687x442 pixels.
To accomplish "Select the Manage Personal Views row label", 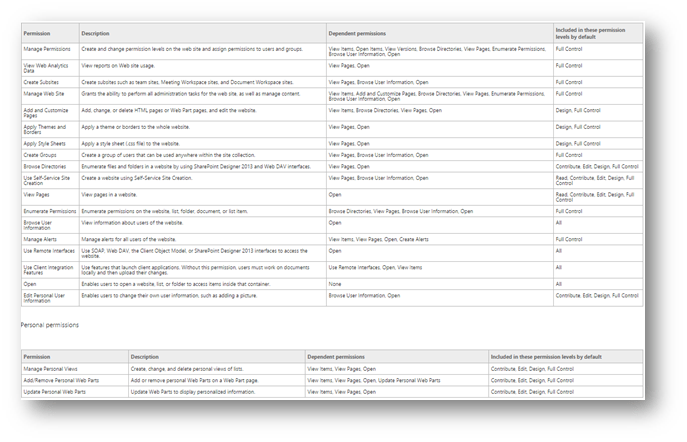I will 54,369.
